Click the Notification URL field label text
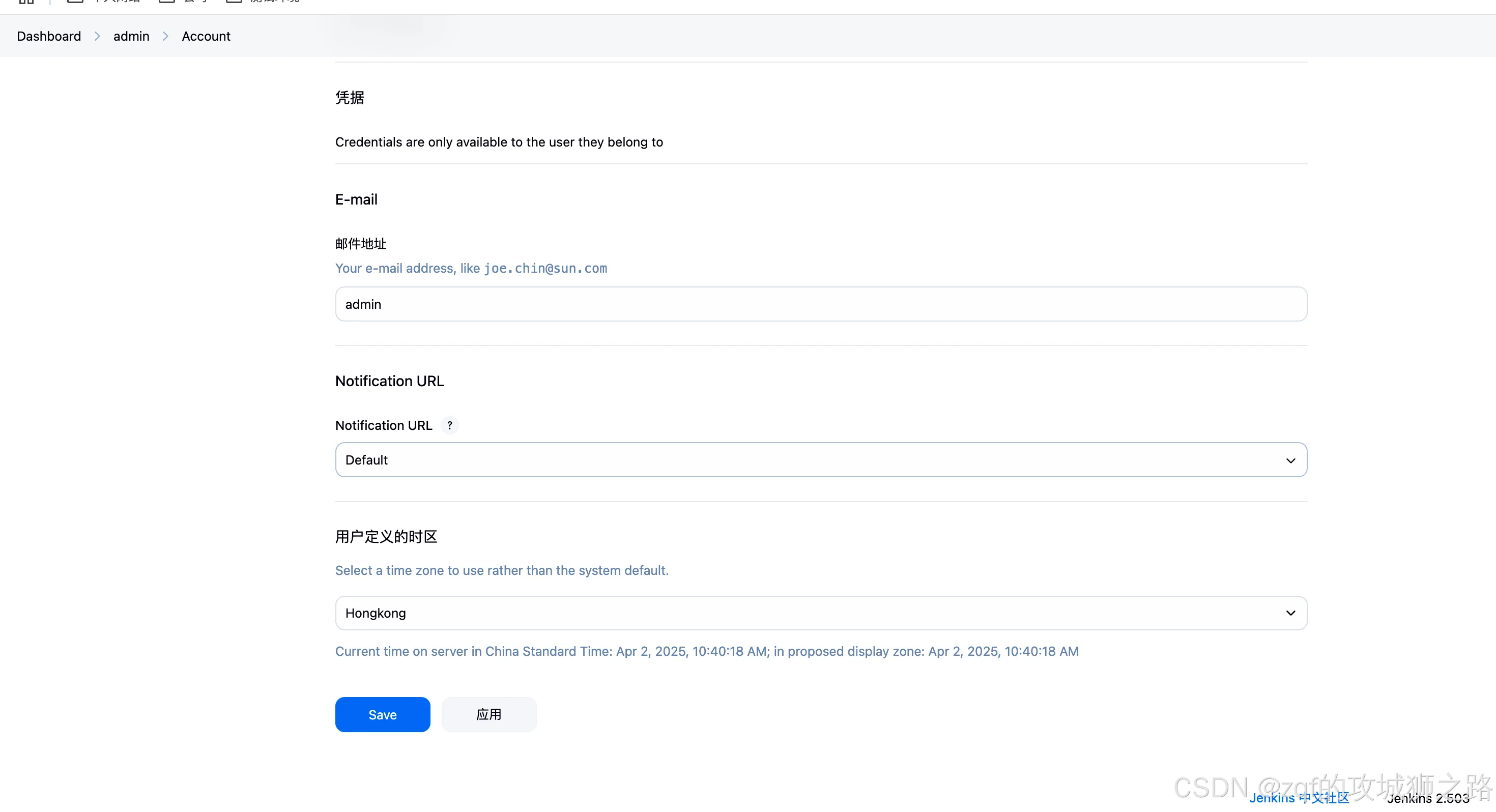 pyautogui.click(x=383, y=425)
